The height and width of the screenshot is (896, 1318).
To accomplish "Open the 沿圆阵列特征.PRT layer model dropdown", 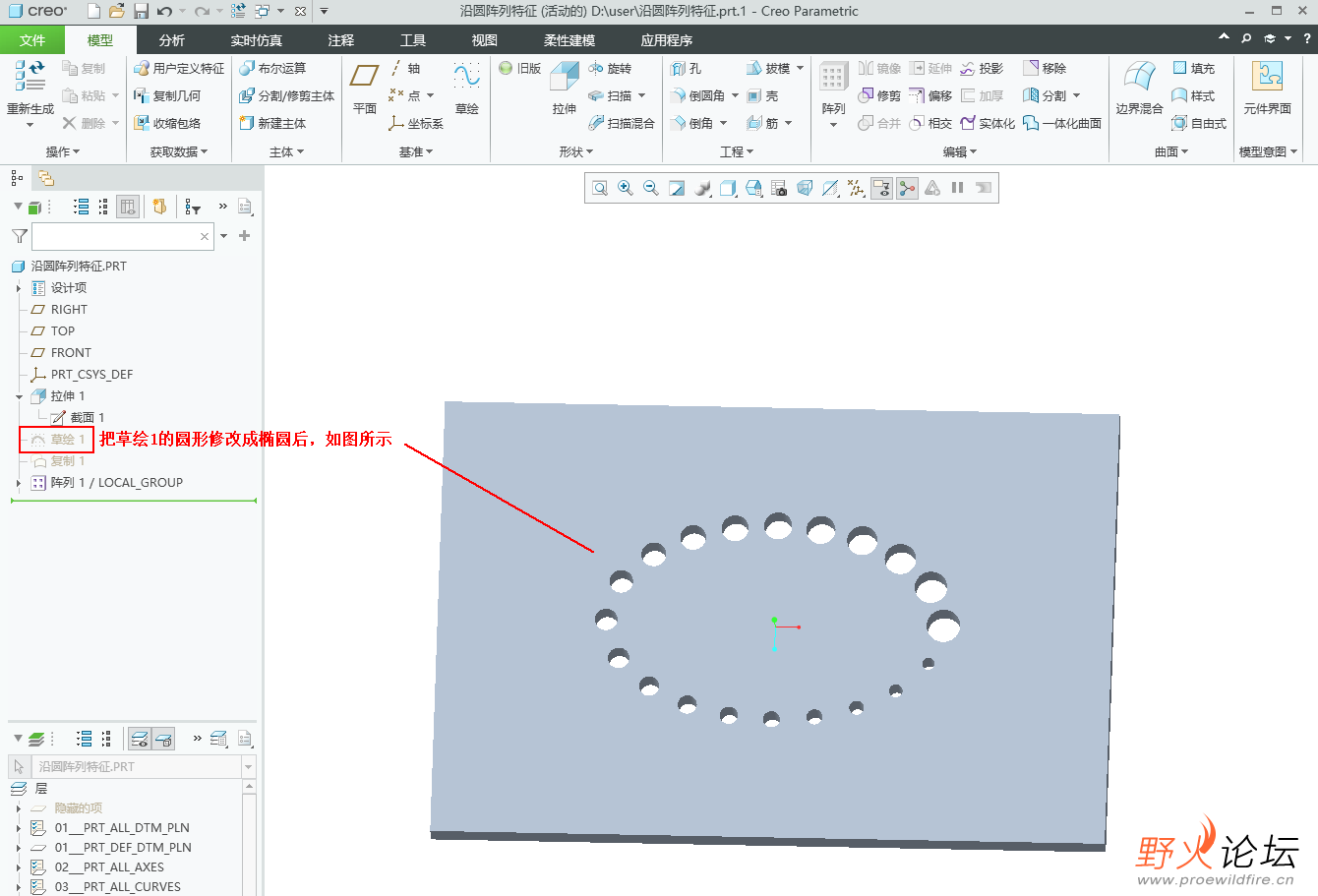I will pyautogui.click(x=248, y=766).
